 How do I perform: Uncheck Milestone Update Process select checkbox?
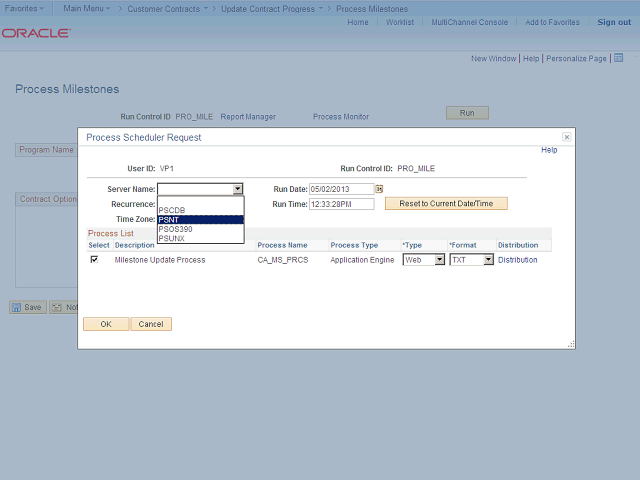(94, 259)
